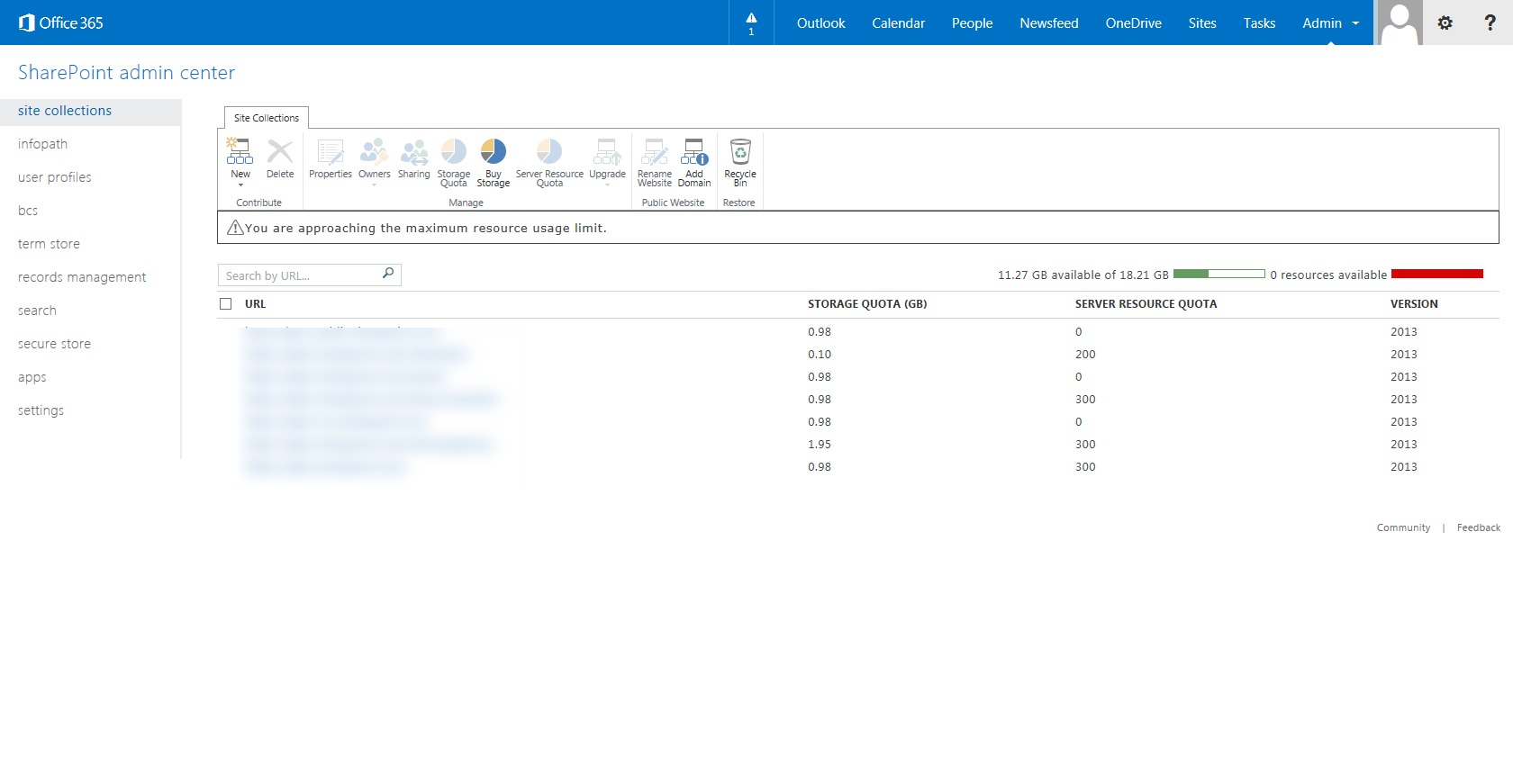Click the New site collection icon
The height and width of the screenshot is (784, 1513).
pos(240,151)
